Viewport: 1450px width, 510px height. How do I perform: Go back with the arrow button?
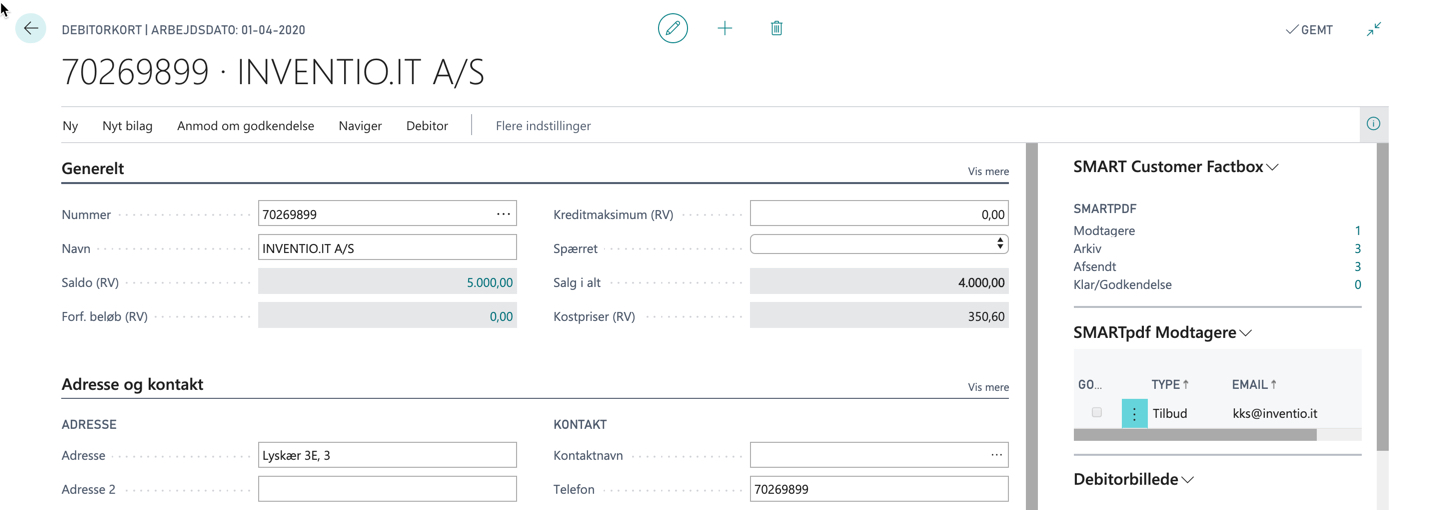pos(31,29)
